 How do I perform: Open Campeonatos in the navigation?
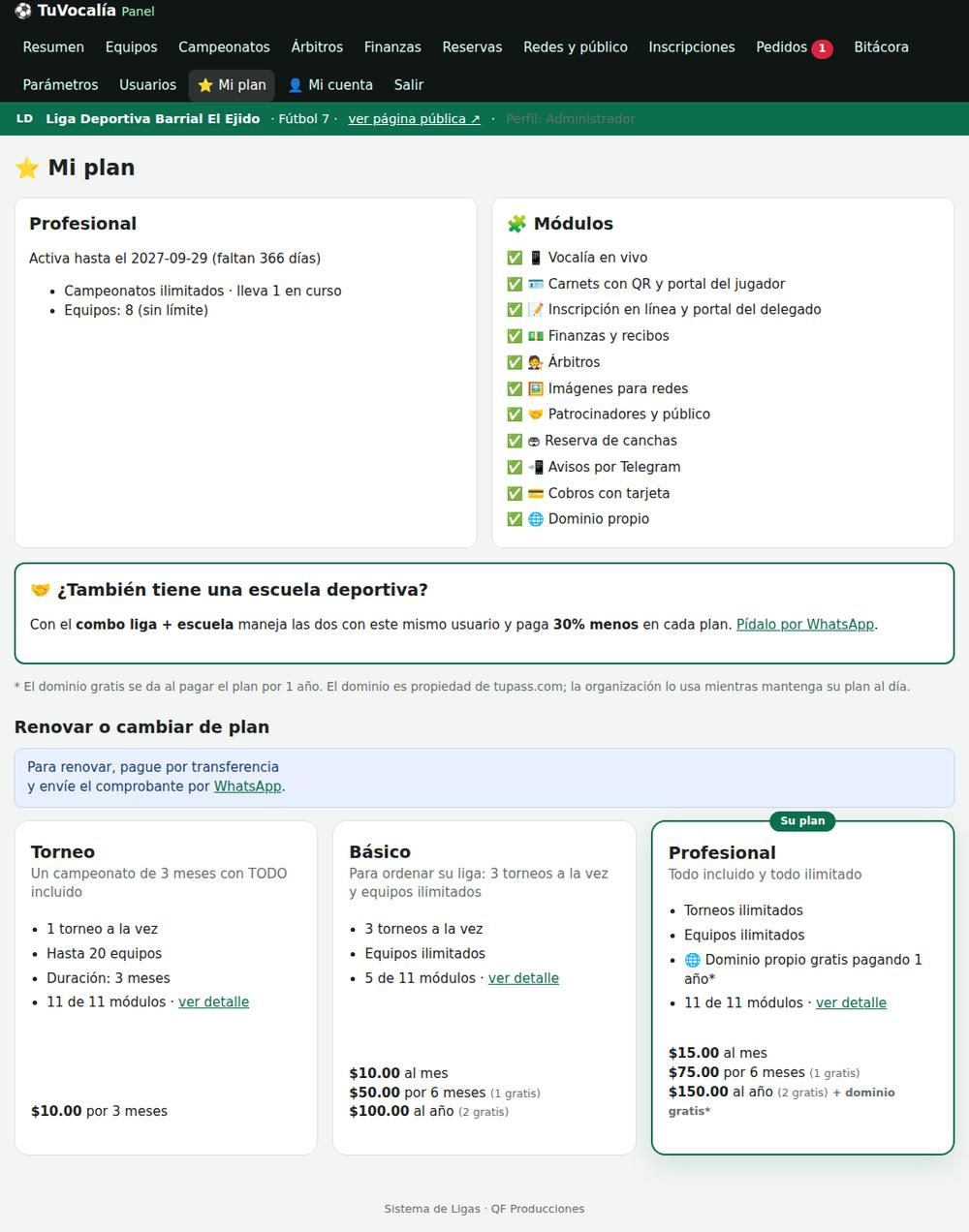[x=224, y=46]
